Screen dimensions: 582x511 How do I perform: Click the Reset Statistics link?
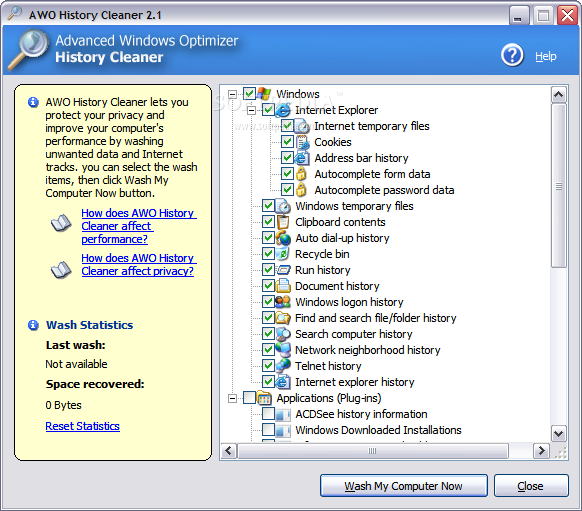pyautogui.click(x=82, y=426)
